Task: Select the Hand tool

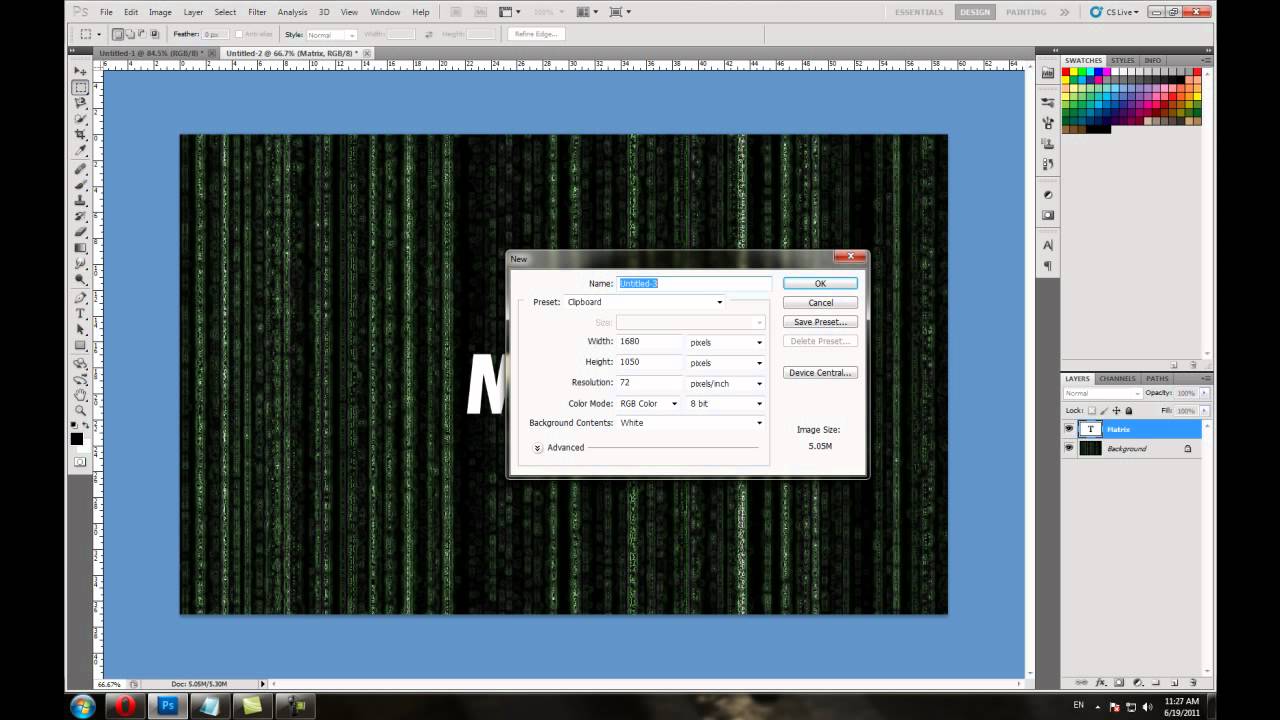Action: point(80,395)
